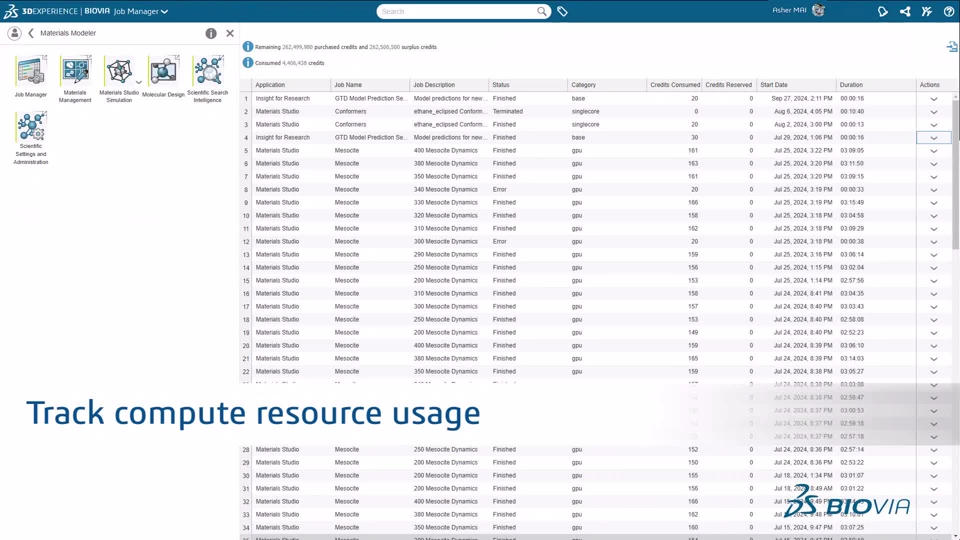The image size is (960, 540).
Task: Open actions chevron for row 4
Action: coord(934,138)
